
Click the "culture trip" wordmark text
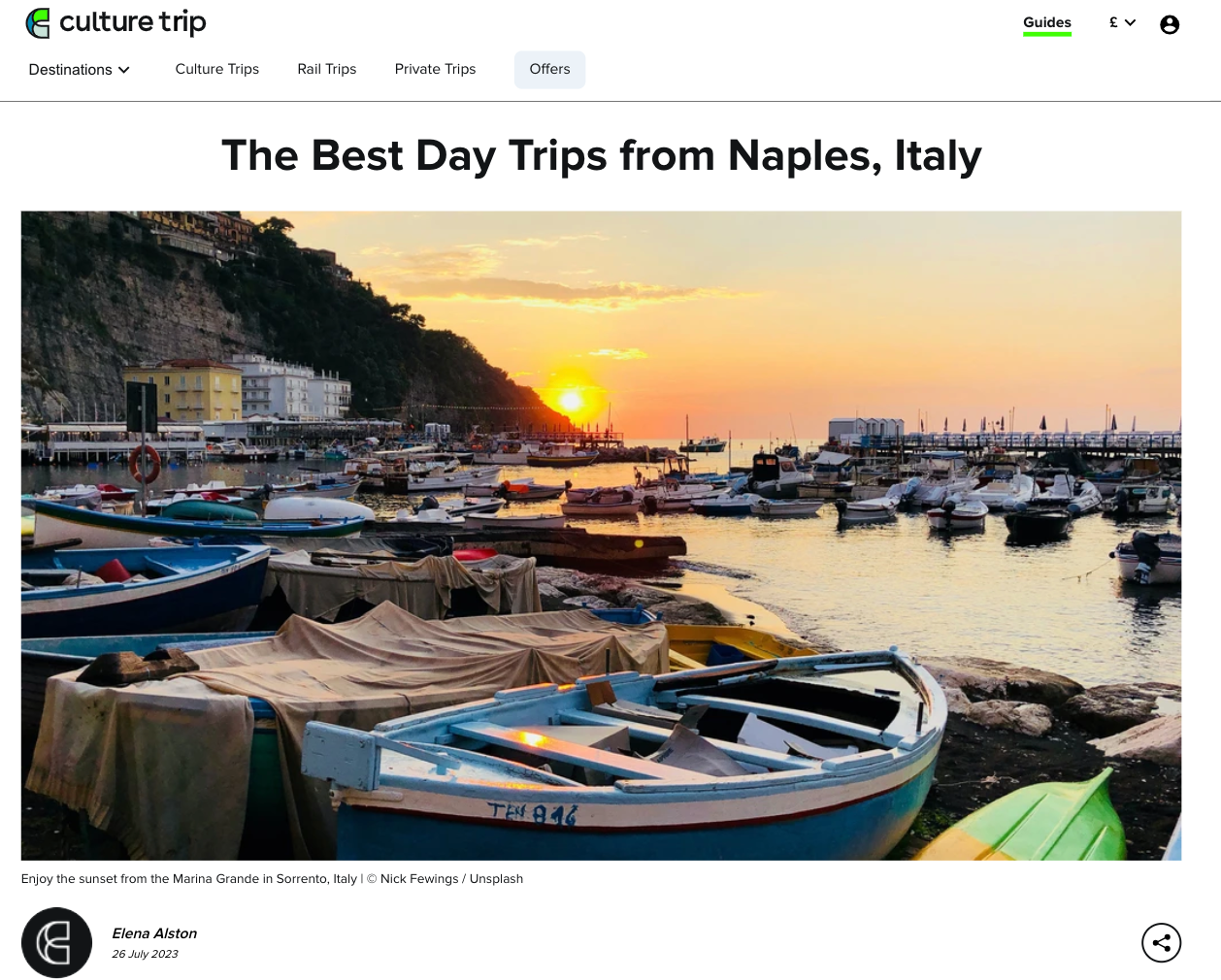pyautogui.click(x=133, y=22)
